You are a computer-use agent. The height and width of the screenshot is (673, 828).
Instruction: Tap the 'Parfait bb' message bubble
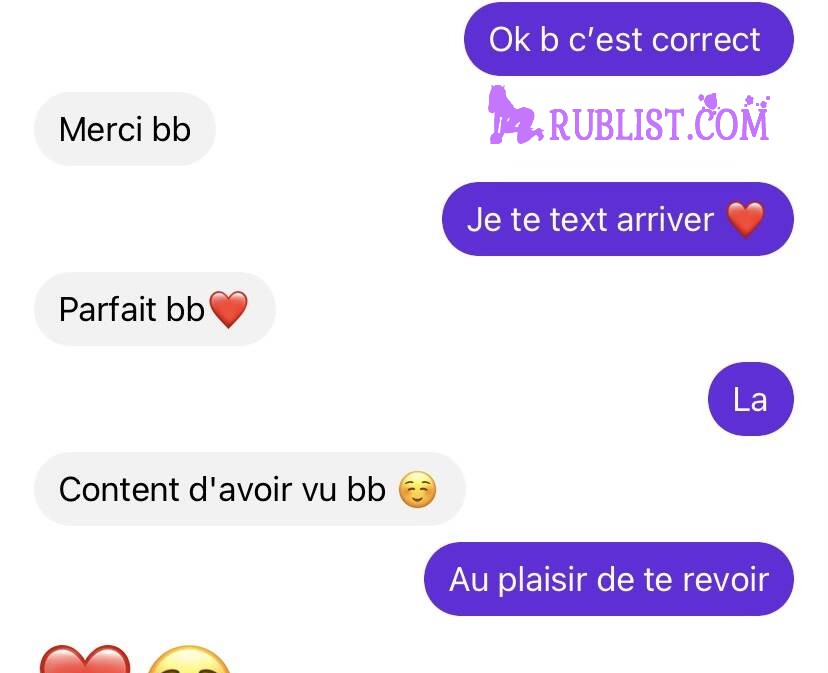[x=155, y=309]
